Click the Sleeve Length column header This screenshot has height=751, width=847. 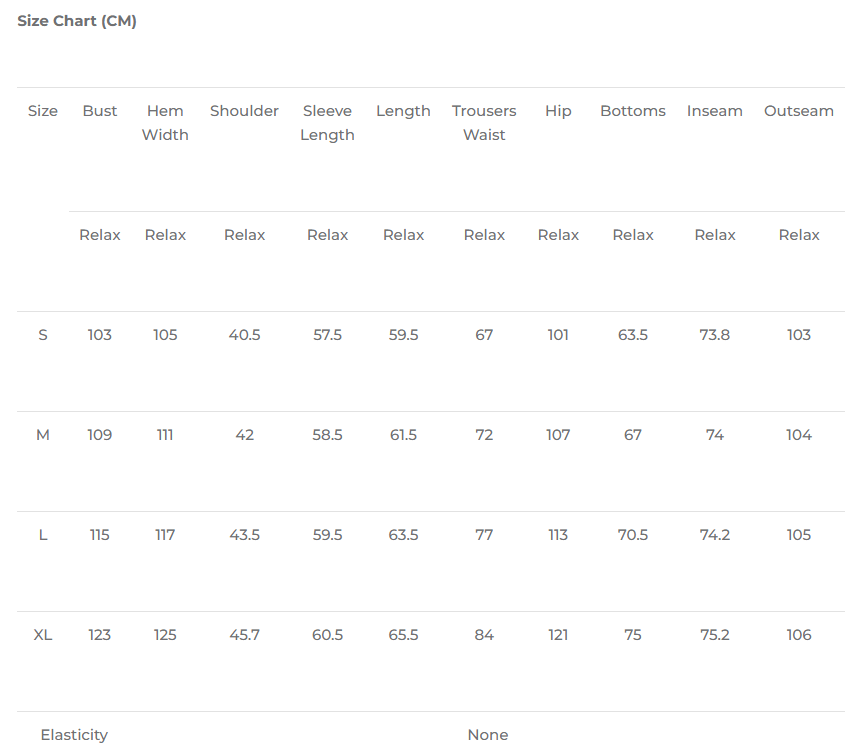pos(327,123)
